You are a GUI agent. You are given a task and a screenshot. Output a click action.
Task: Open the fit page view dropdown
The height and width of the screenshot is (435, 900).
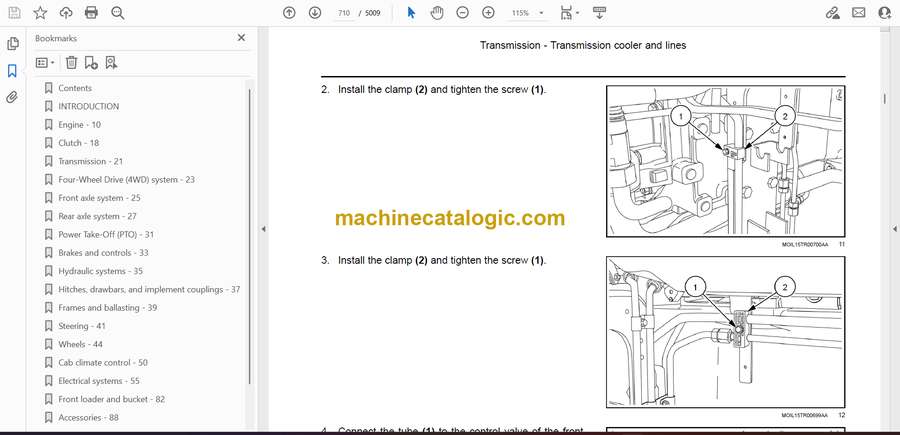(569, 13)
